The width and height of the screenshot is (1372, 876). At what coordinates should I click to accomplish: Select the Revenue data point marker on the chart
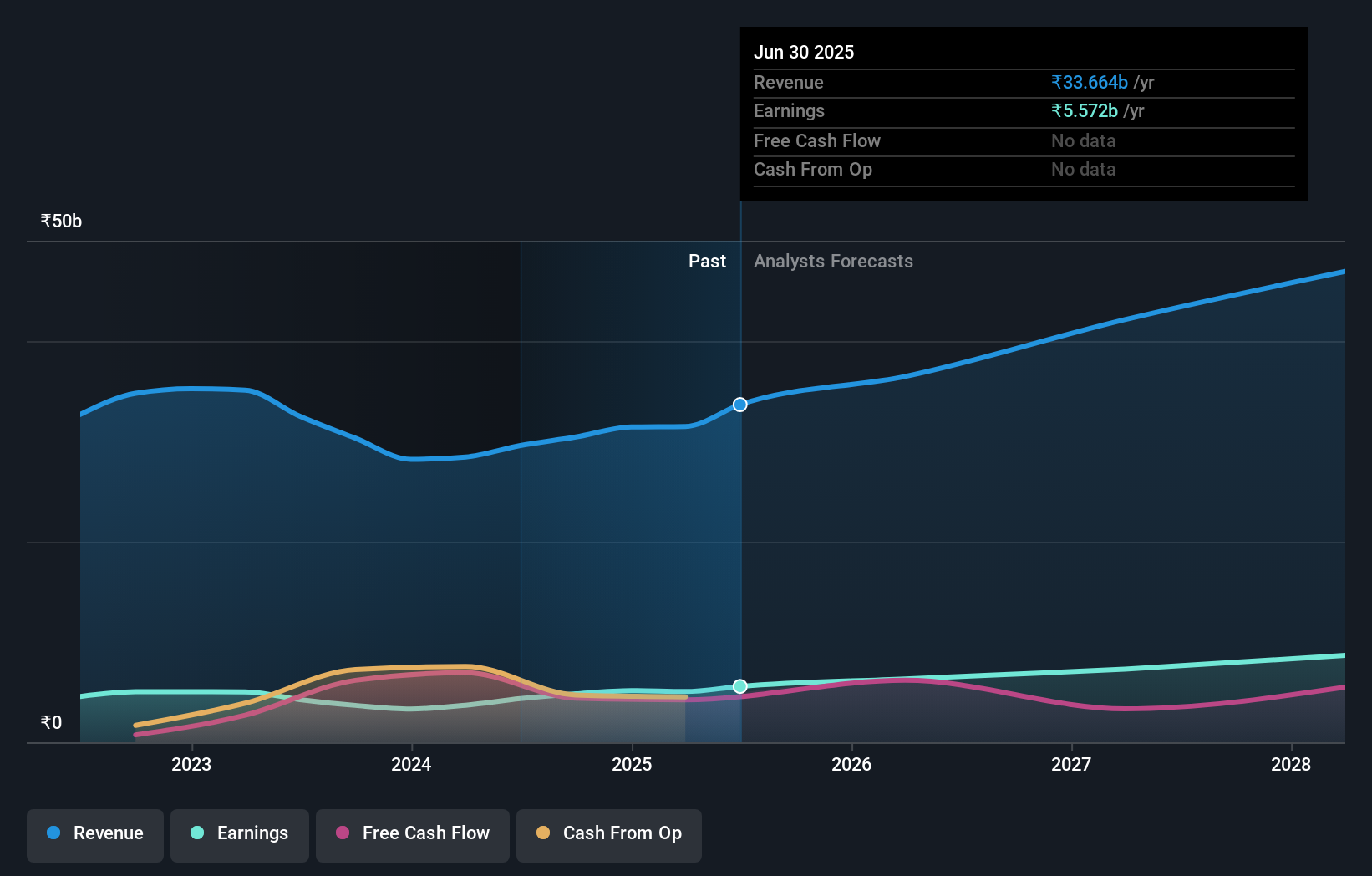point(739,405)
